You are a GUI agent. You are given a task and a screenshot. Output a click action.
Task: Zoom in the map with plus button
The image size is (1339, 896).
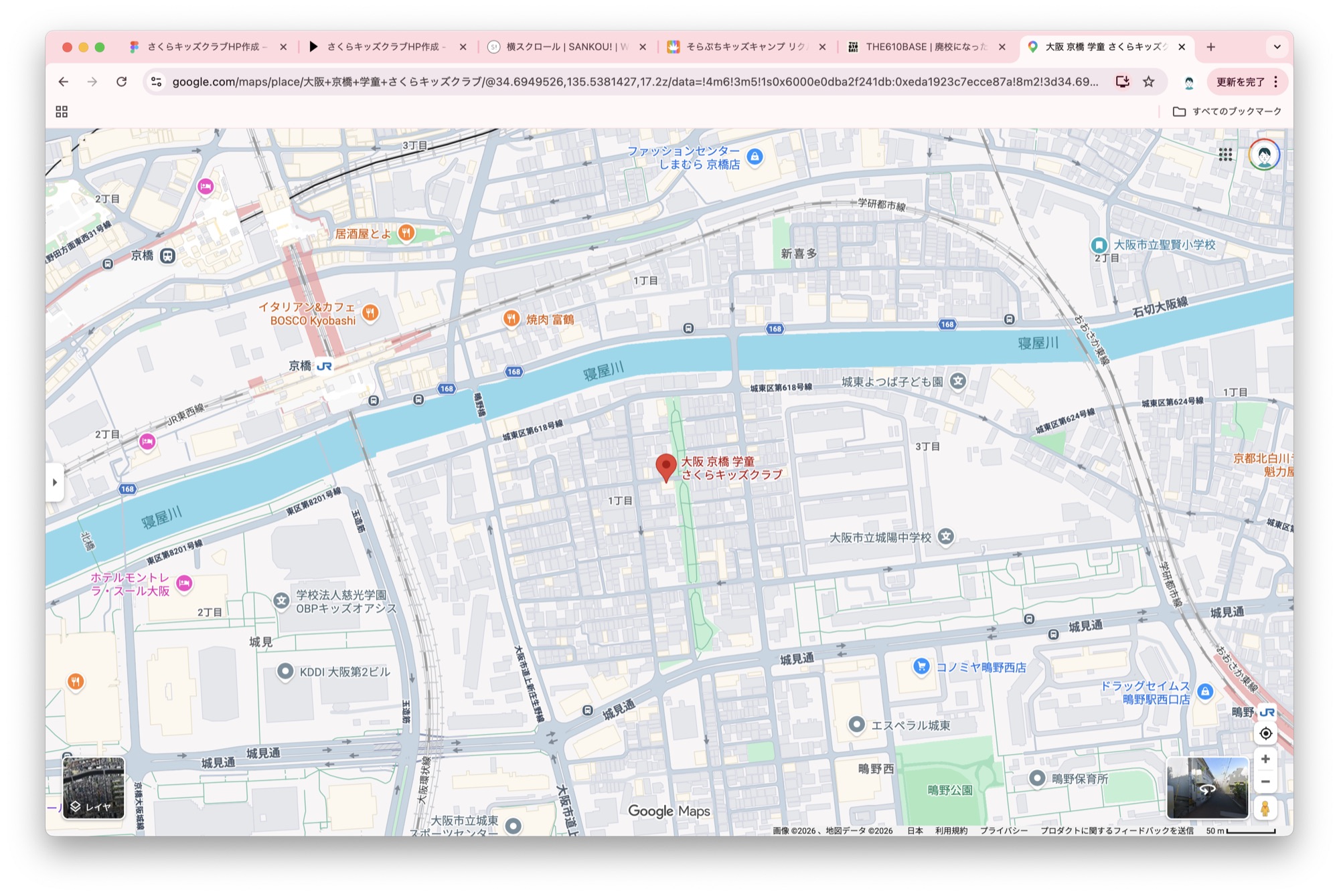pyautogui.click(x=1265, y=759)
